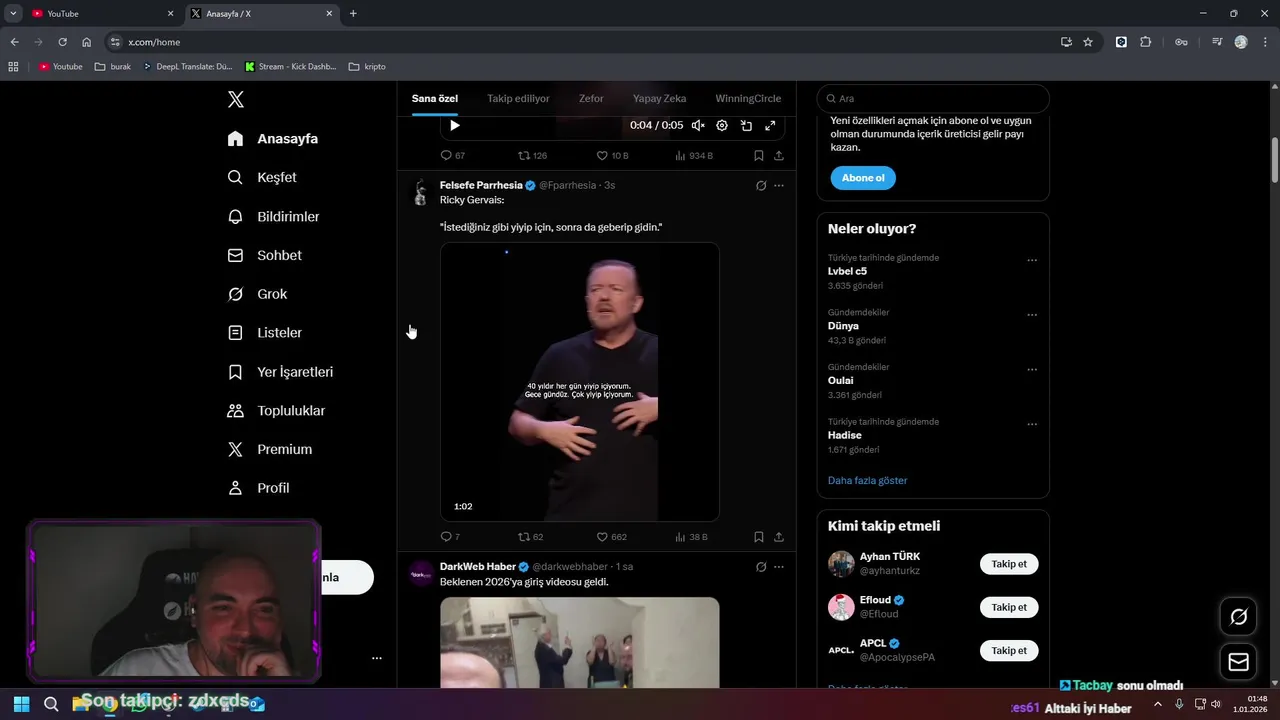Viewport: 1280px width, 720px height.
Task: View analytics 934 B on top post
Action: click(694, 155)
